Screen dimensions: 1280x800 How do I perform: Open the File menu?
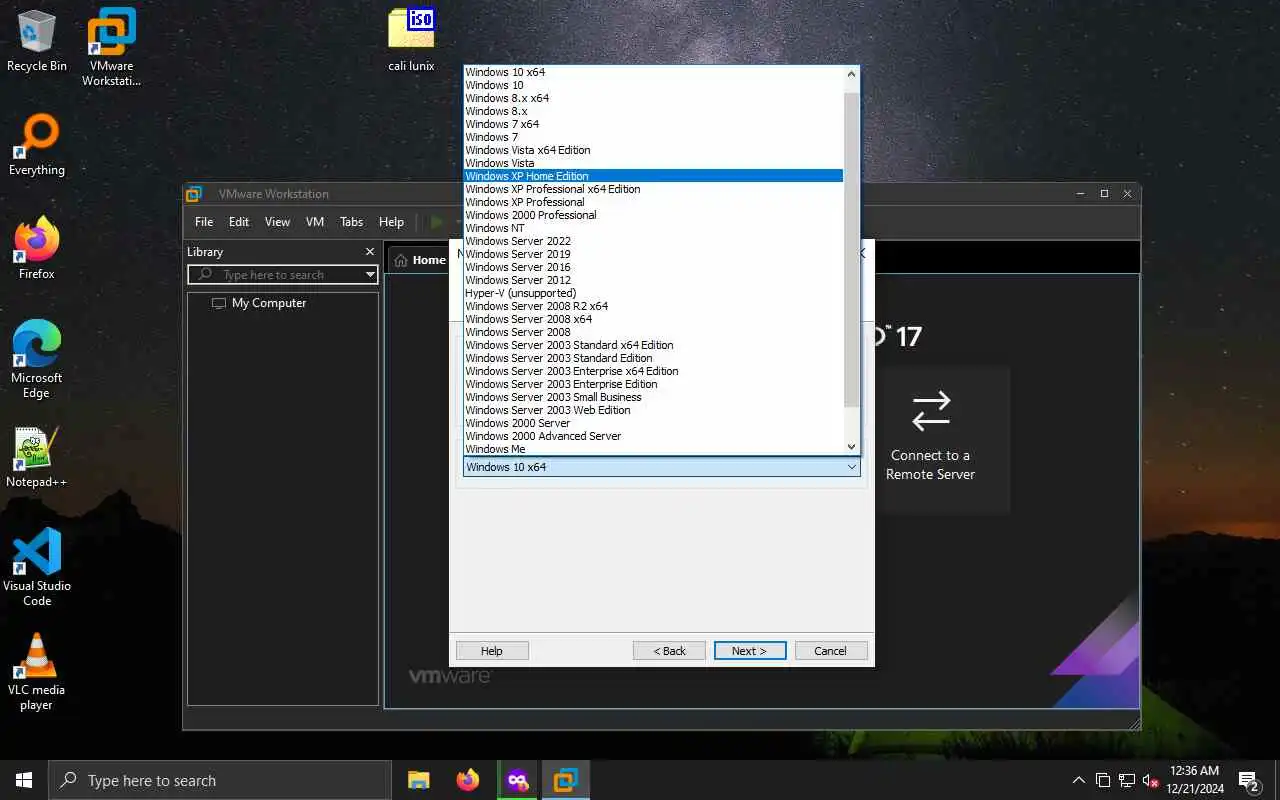click(x=204, y=222)
